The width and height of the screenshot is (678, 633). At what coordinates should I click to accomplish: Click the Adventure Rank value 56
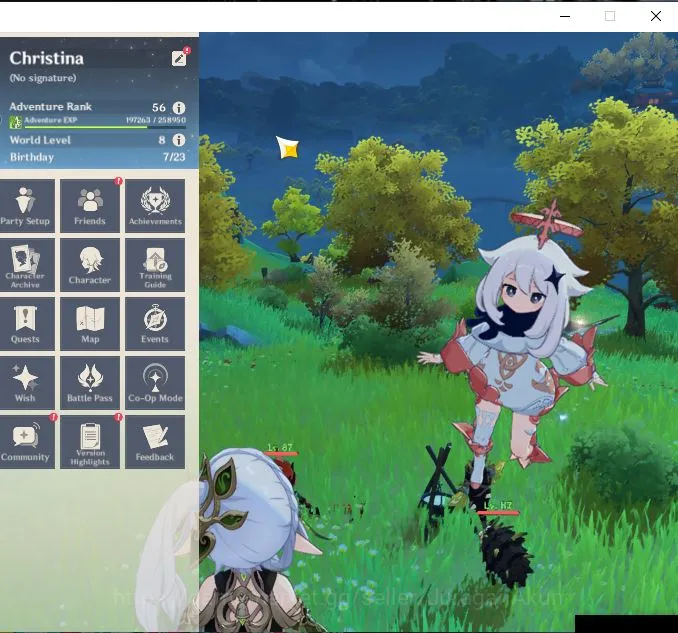point(159,108)
